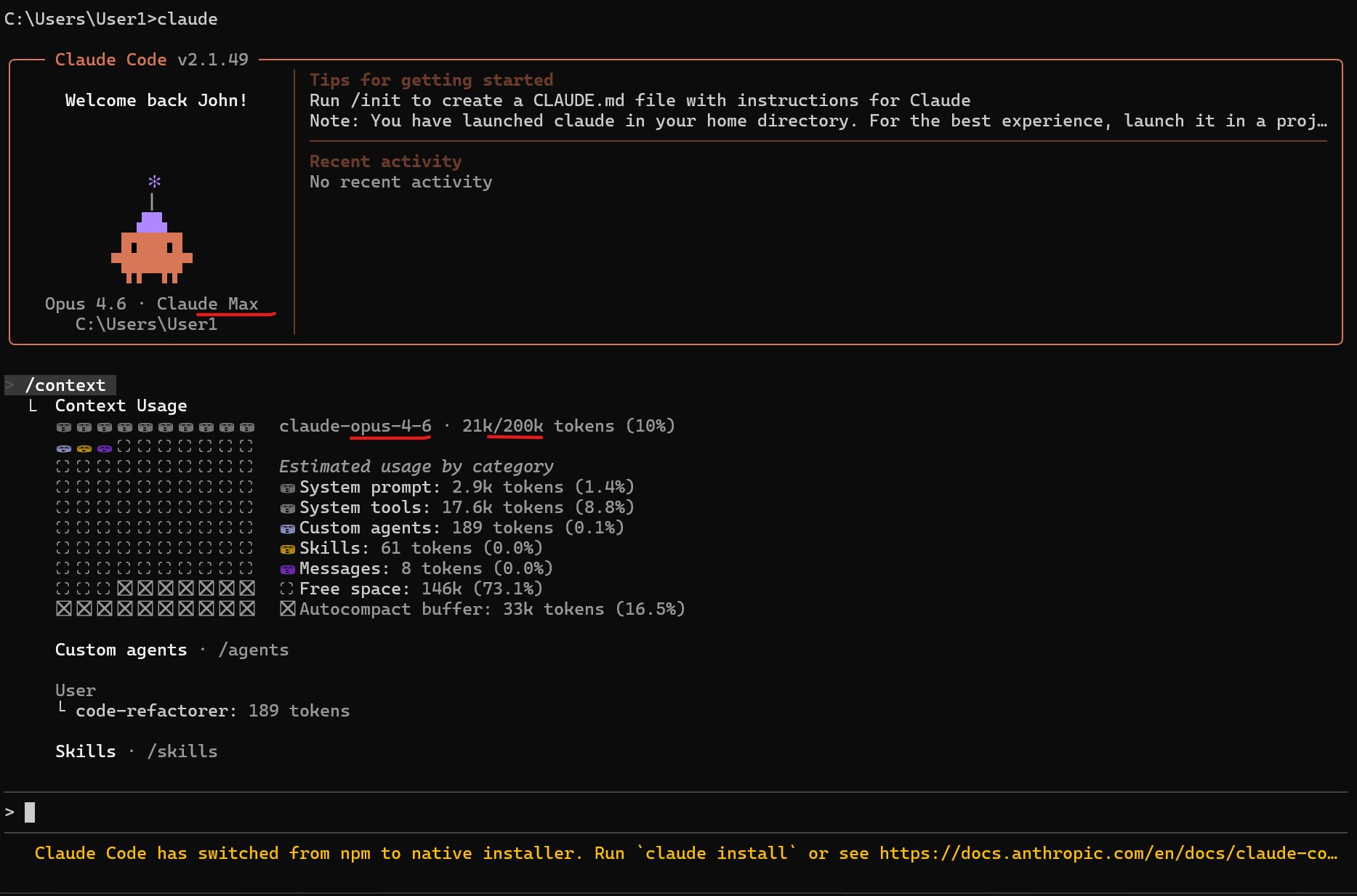Click the Claude Code v2.1.49 title
This screenshot has width=1357, height=896.
(x=151, y=60)
